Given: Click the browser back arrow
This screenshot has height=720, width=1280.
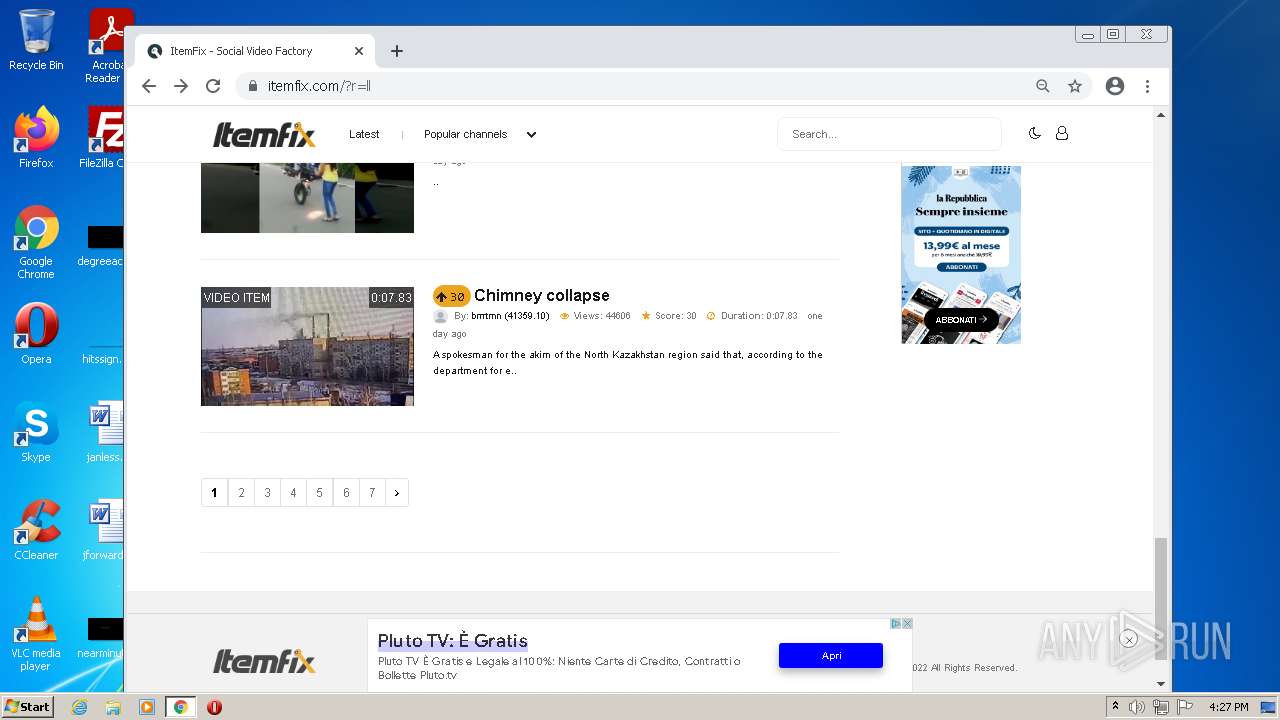Looking at the screenshot, I should click(x=149, y=86).
